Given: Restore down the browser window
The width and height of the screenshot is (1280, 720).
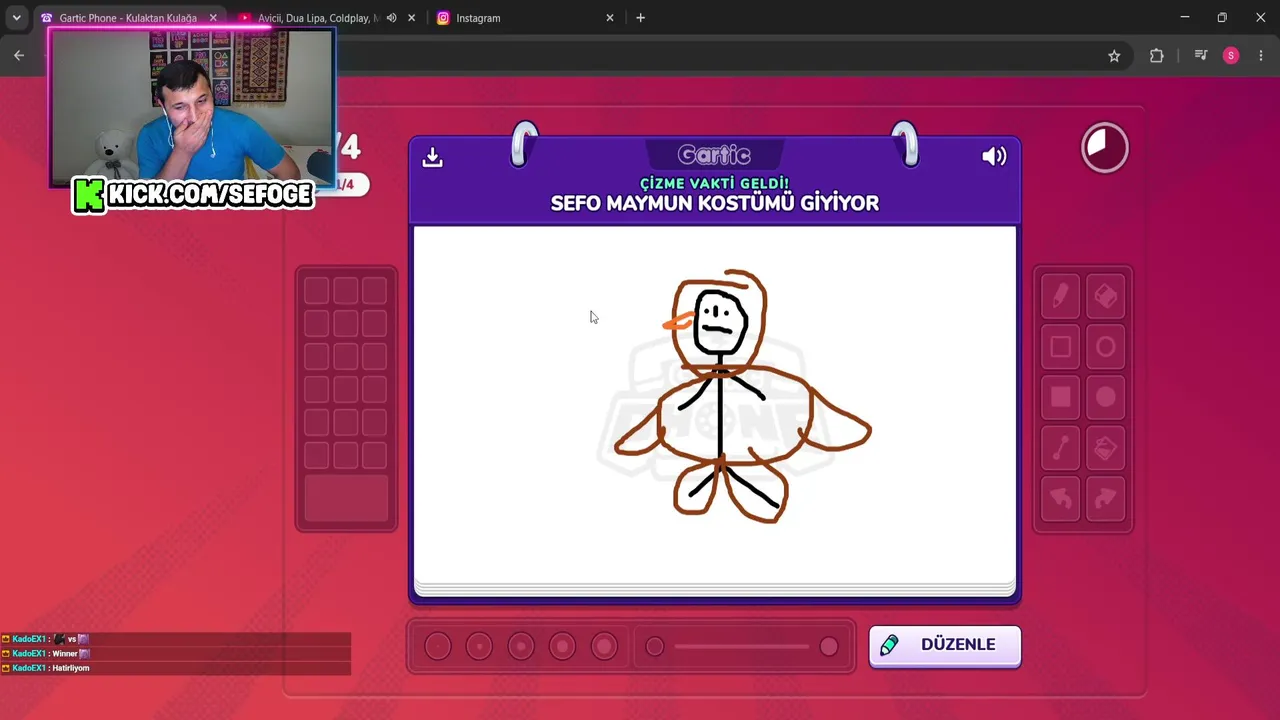Looking at the screenshot, I should point(1222,17).
